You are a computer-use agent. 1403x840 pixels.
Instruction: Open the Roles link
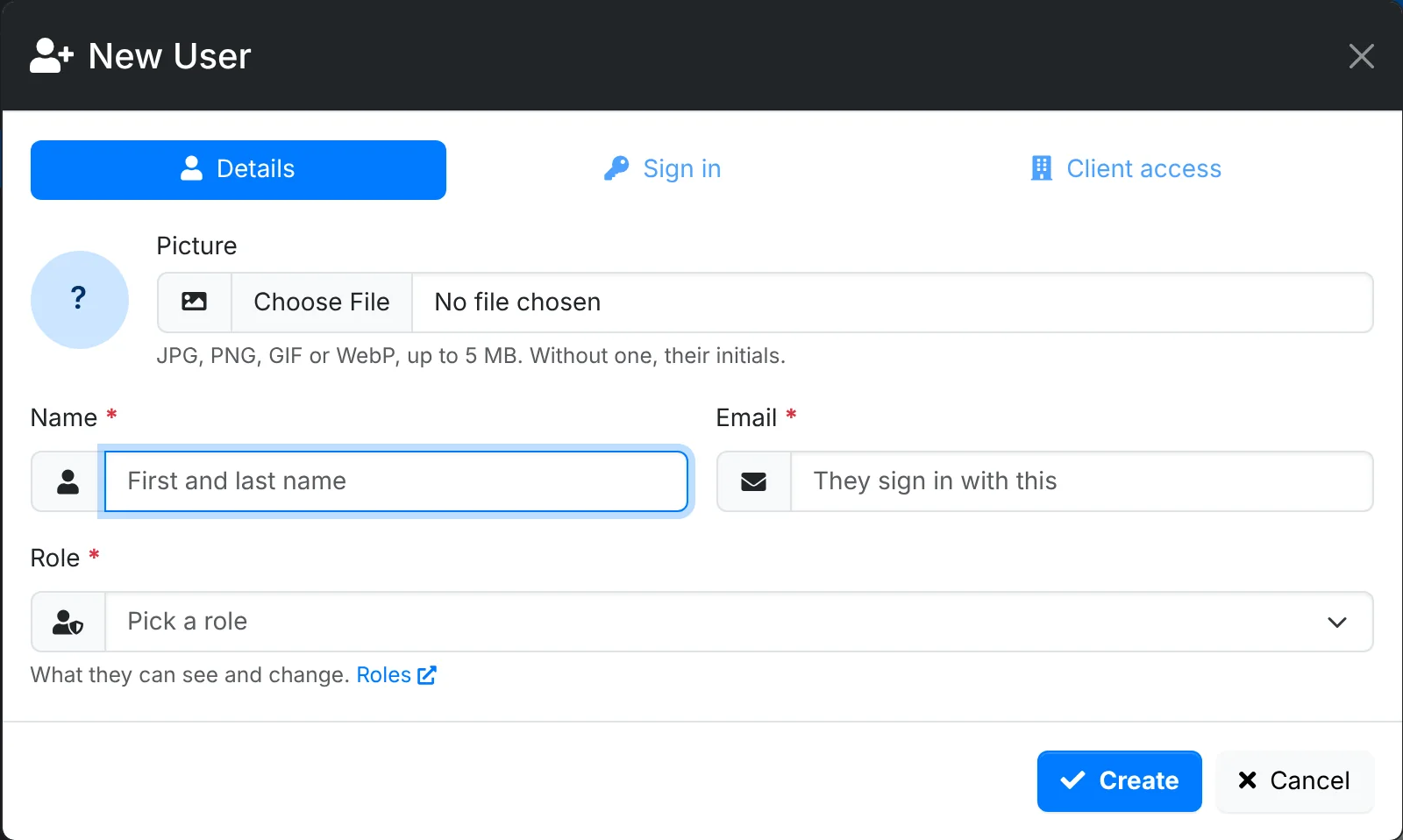point(396,675)
